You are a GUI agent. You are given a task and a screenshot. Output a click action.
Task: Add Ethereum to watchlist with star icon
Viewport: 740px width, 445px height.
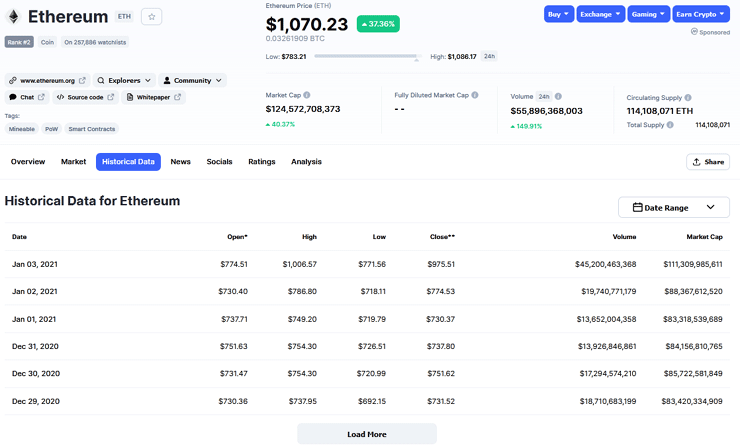coord(151,17)
